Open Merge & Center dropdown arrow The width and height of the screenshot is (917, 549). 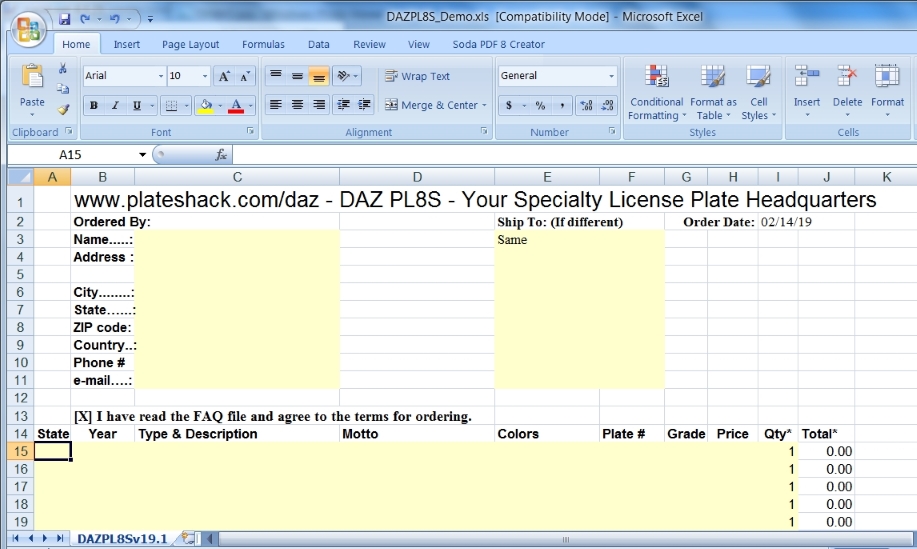[484, 105]
